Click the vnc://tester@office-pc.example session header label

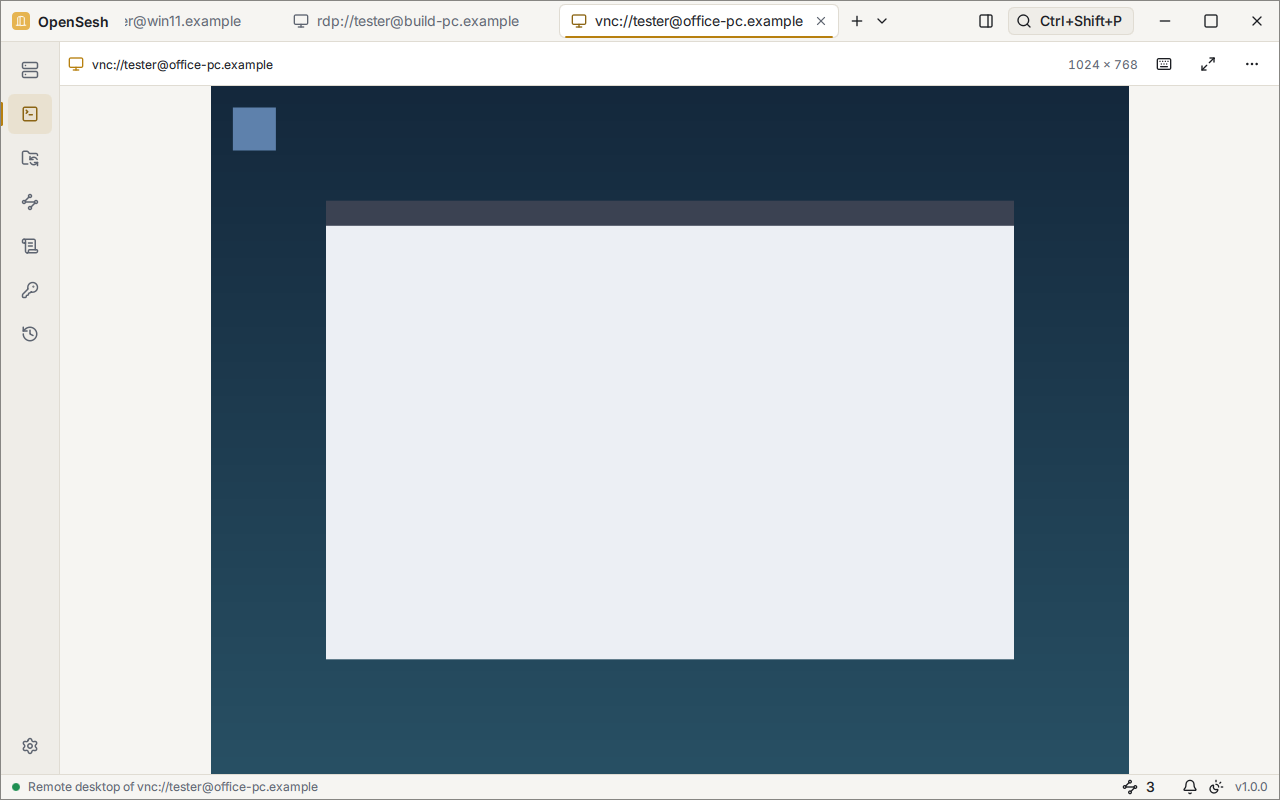[x=182, y=65]
